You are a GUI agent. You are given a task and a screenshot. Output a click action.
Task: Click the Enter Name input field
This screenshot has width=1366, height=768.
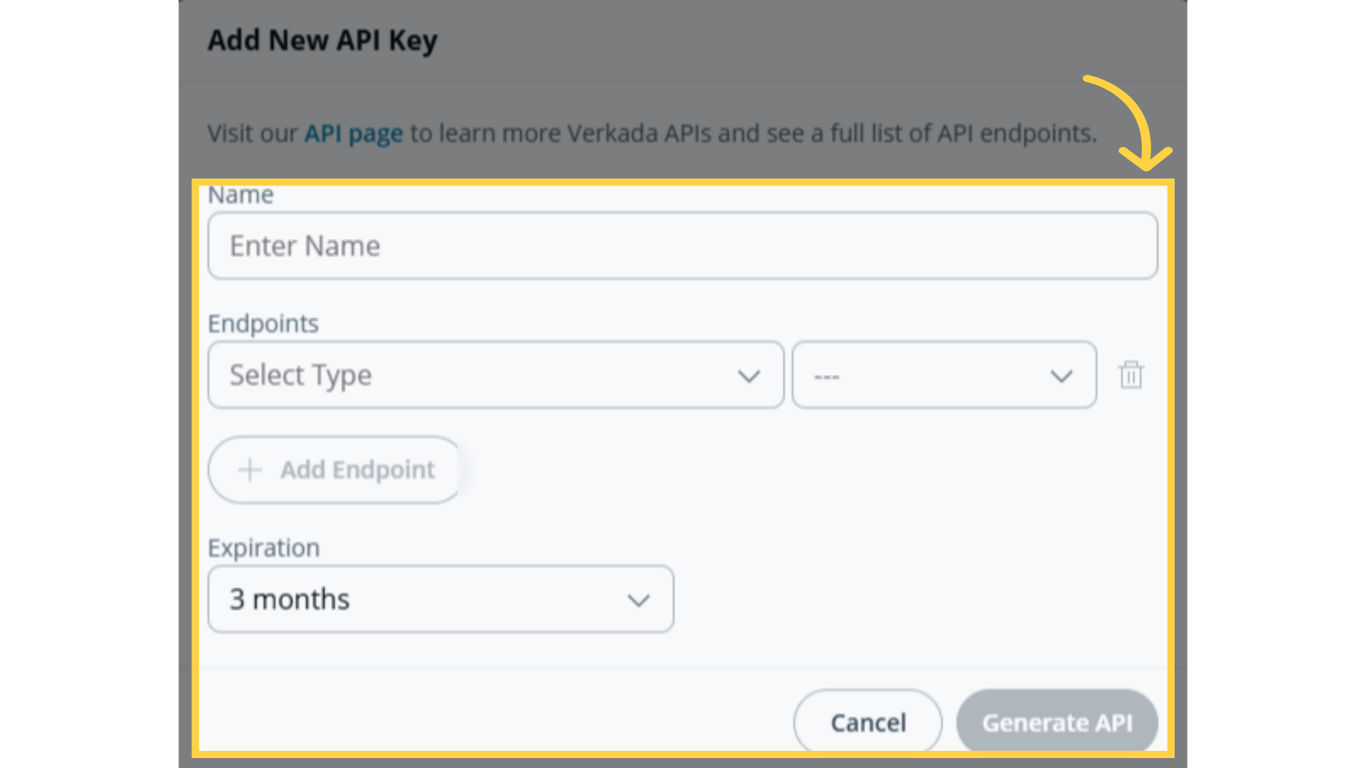pyautogui.click(x=683, y=245)
